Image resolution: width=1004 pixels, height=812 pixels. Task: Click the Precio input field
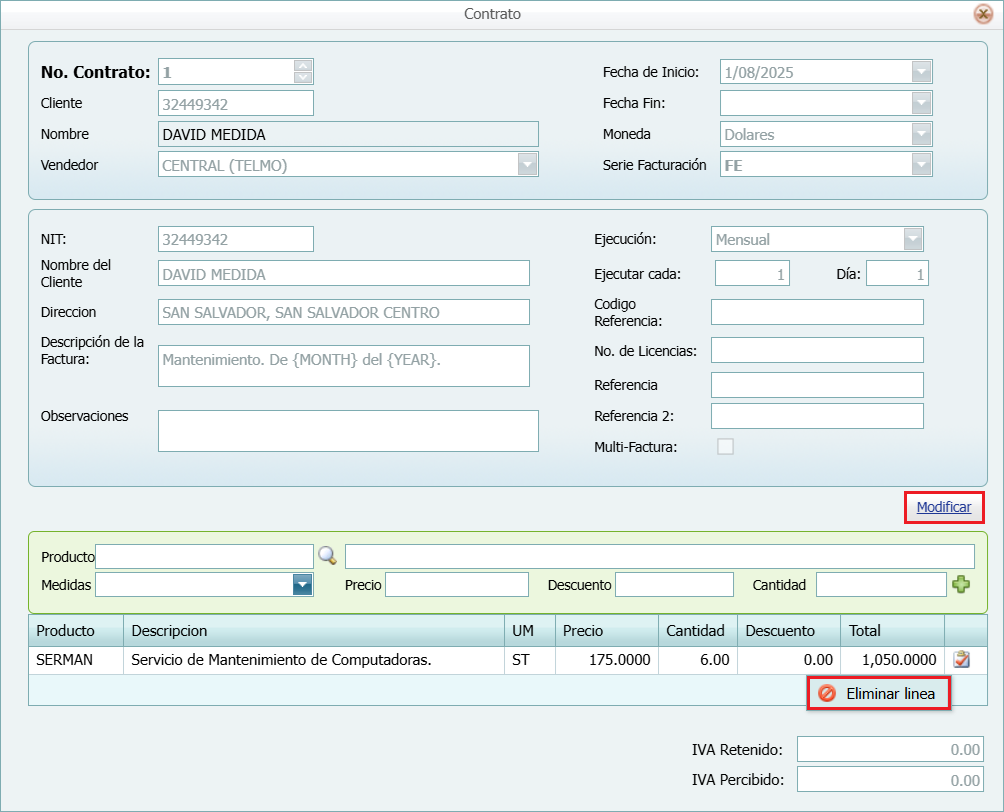pyautogui.click(x=456, y=585)
